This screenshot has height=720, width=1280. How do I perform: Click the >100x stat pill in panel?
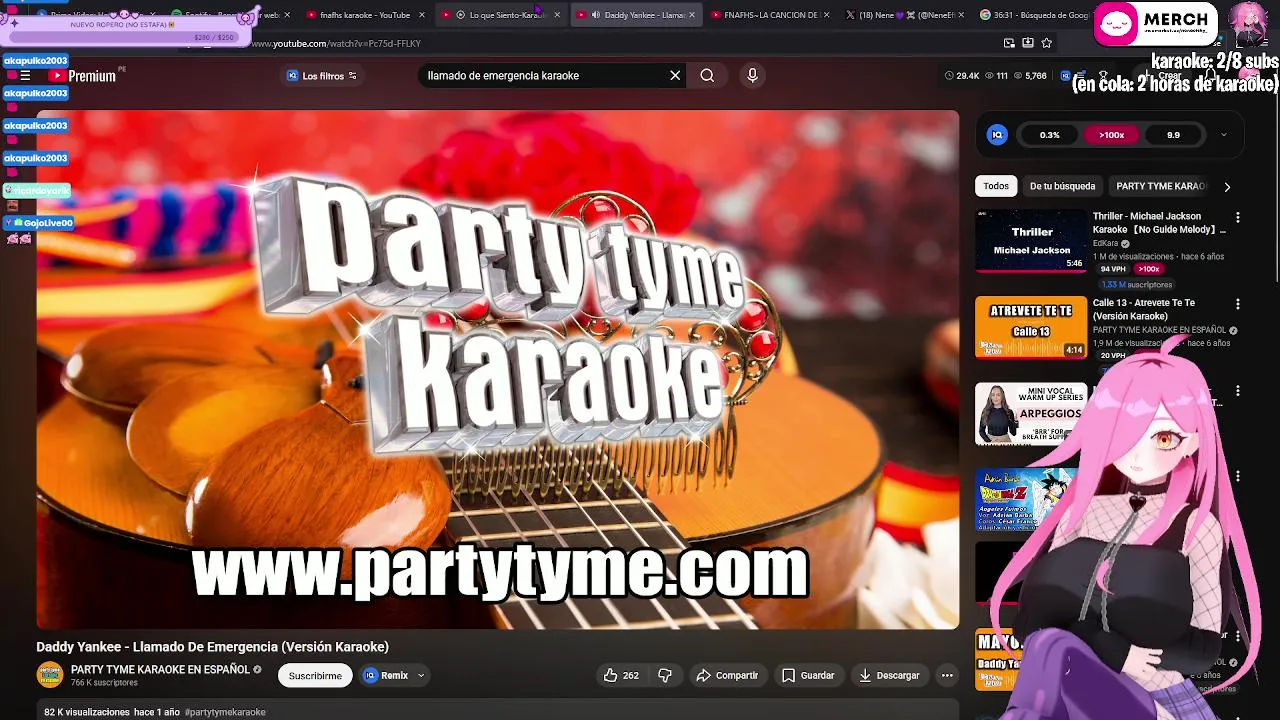[1111, 135]
